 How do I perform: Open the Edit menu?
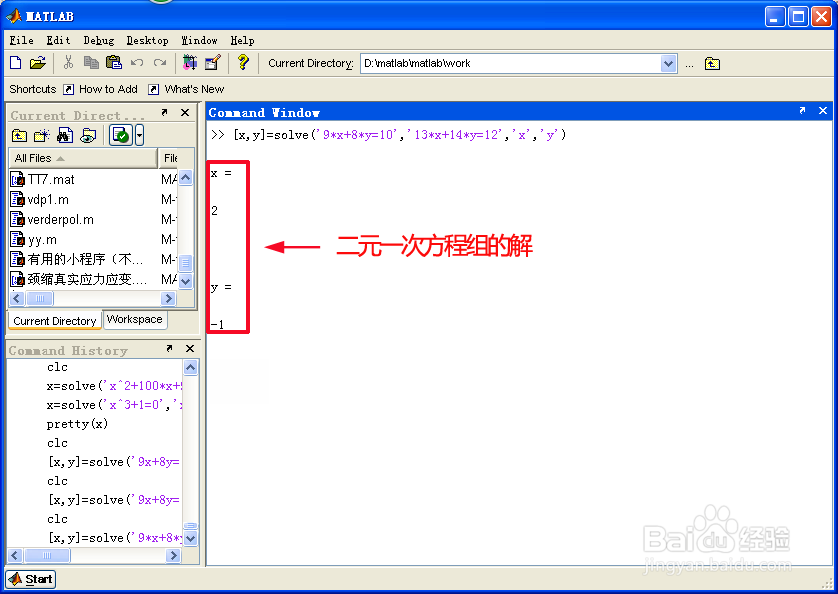click(x=58, y=41)
